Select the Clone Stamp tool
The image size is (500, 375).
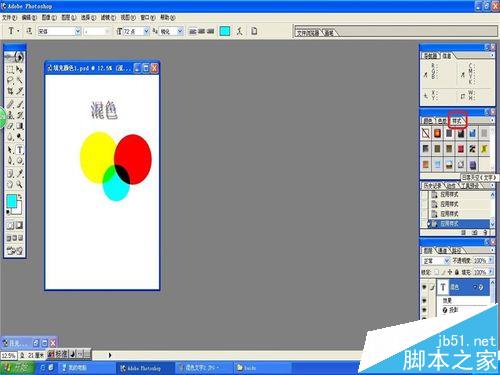point(10,115)
